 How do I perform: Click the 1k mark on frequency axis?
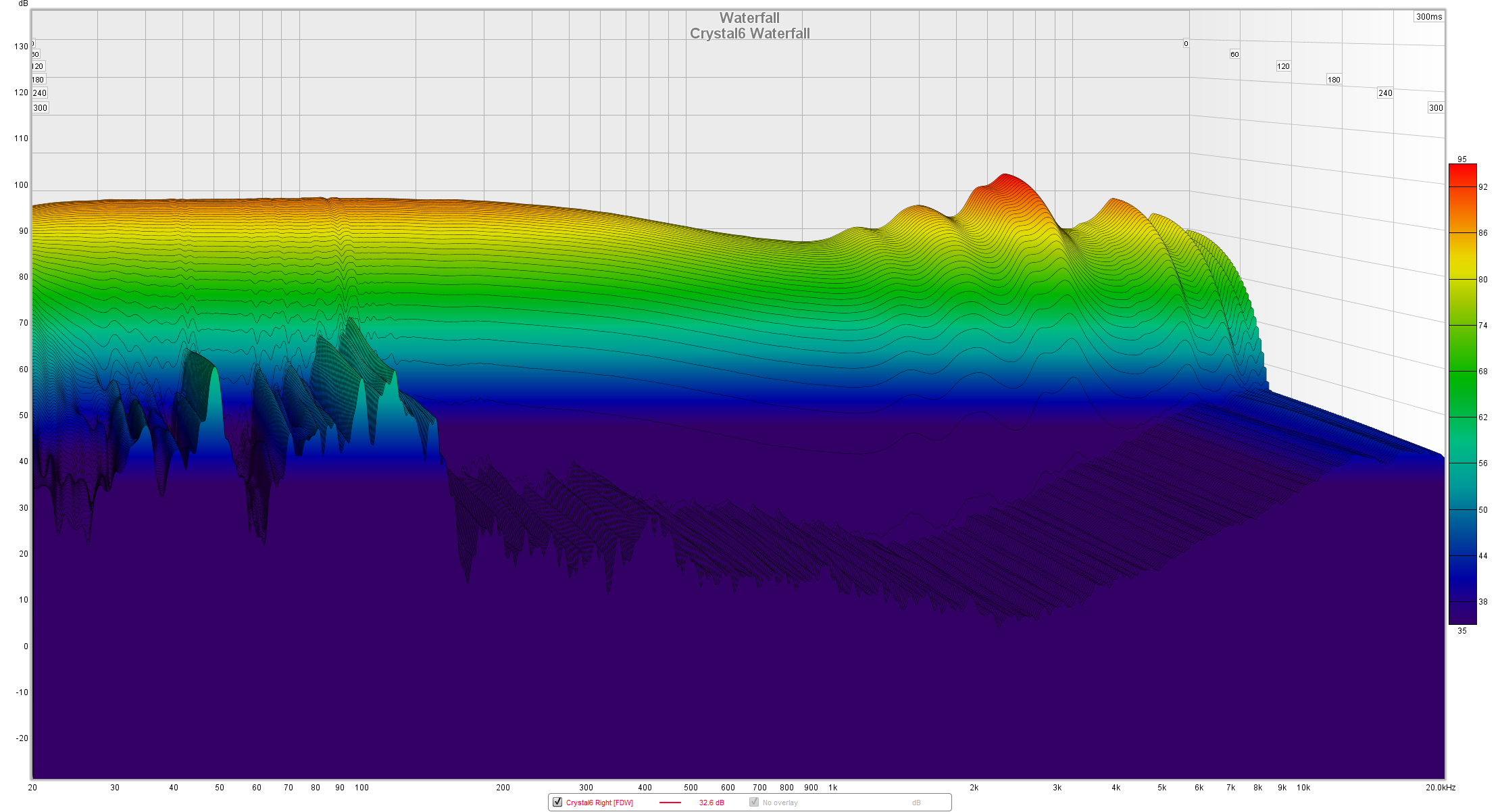(833, 788)
